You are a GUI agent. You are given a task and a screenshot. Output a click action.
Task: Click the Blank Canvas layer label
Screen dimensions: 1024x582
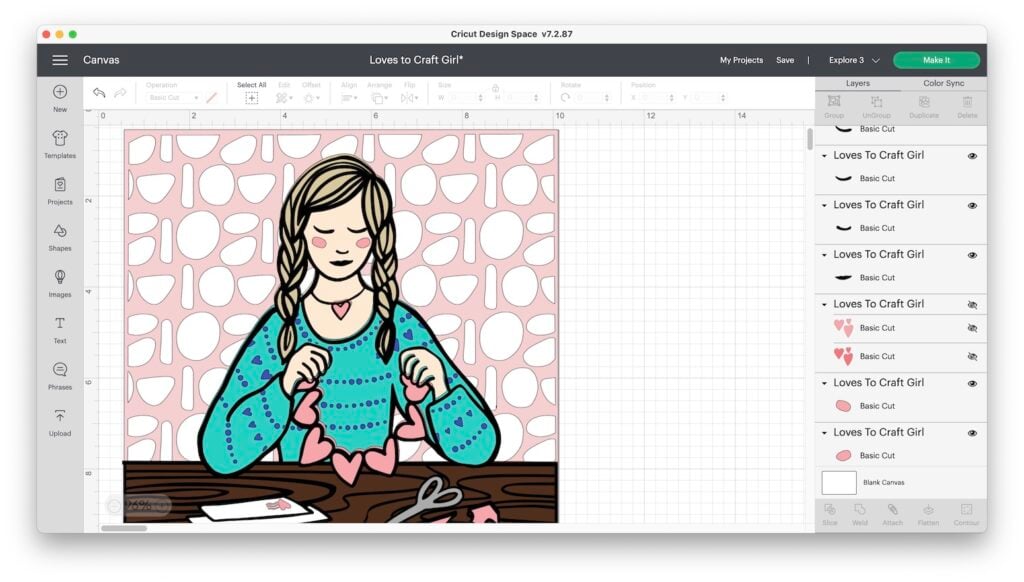click(x=884, y=483)
